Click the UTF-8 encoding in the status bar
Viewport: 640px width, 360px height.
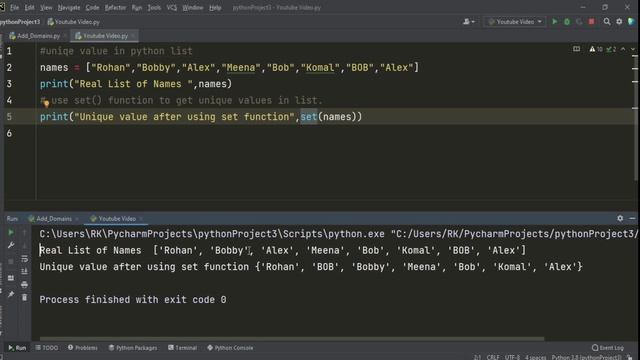pos(512,357)
